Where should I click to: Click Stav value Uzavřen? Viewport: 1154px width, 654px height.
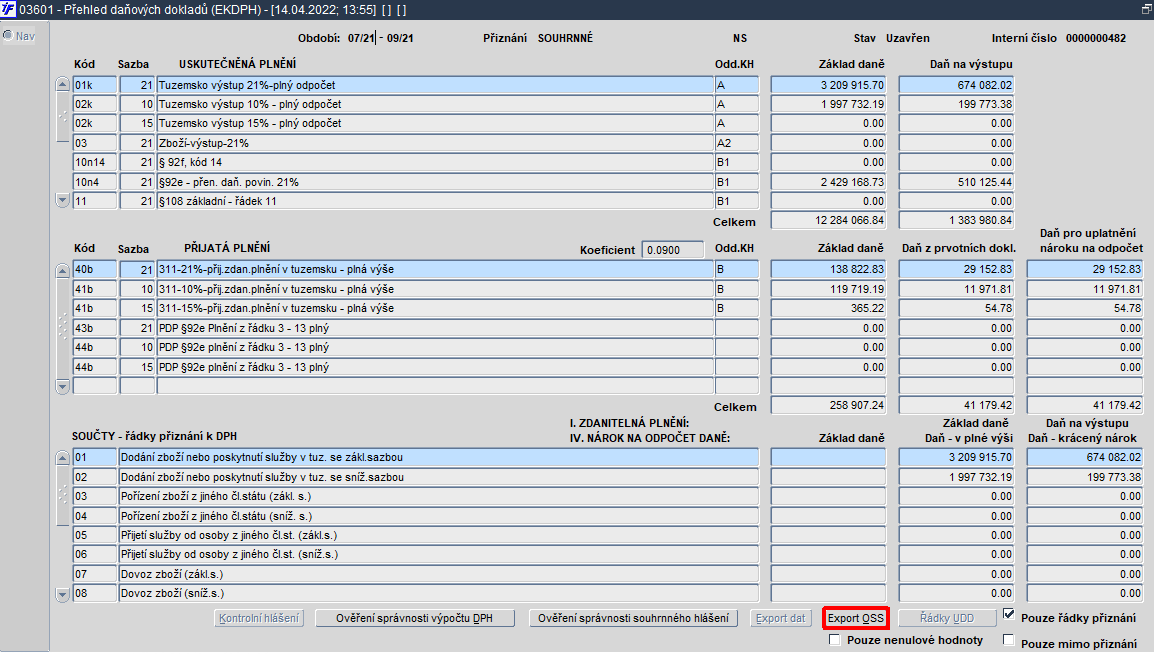907,38
